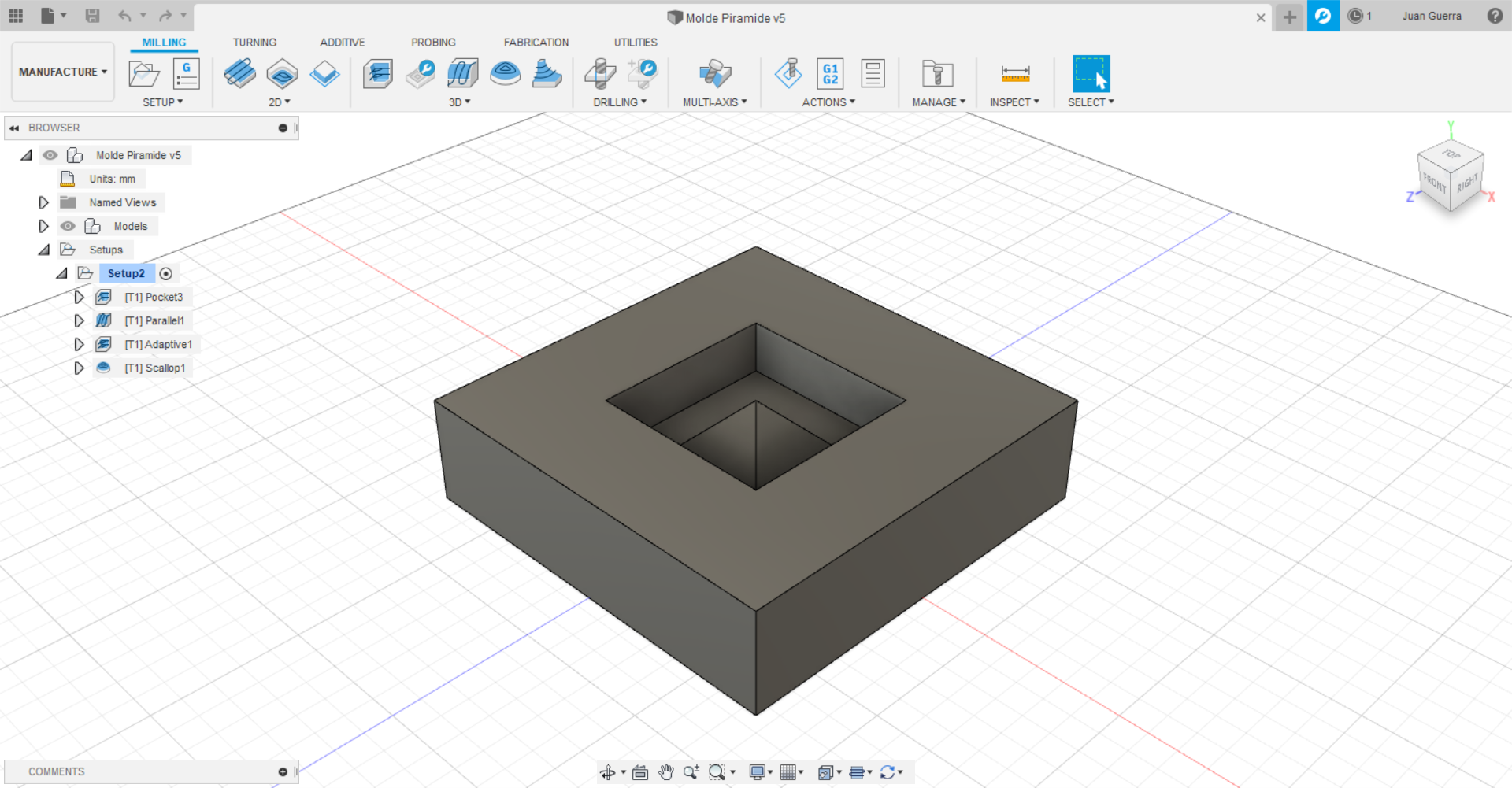Save the document with the floppy disk icon
The width and height of the screenshot is (1512, 788).
[x=92, y=16]
